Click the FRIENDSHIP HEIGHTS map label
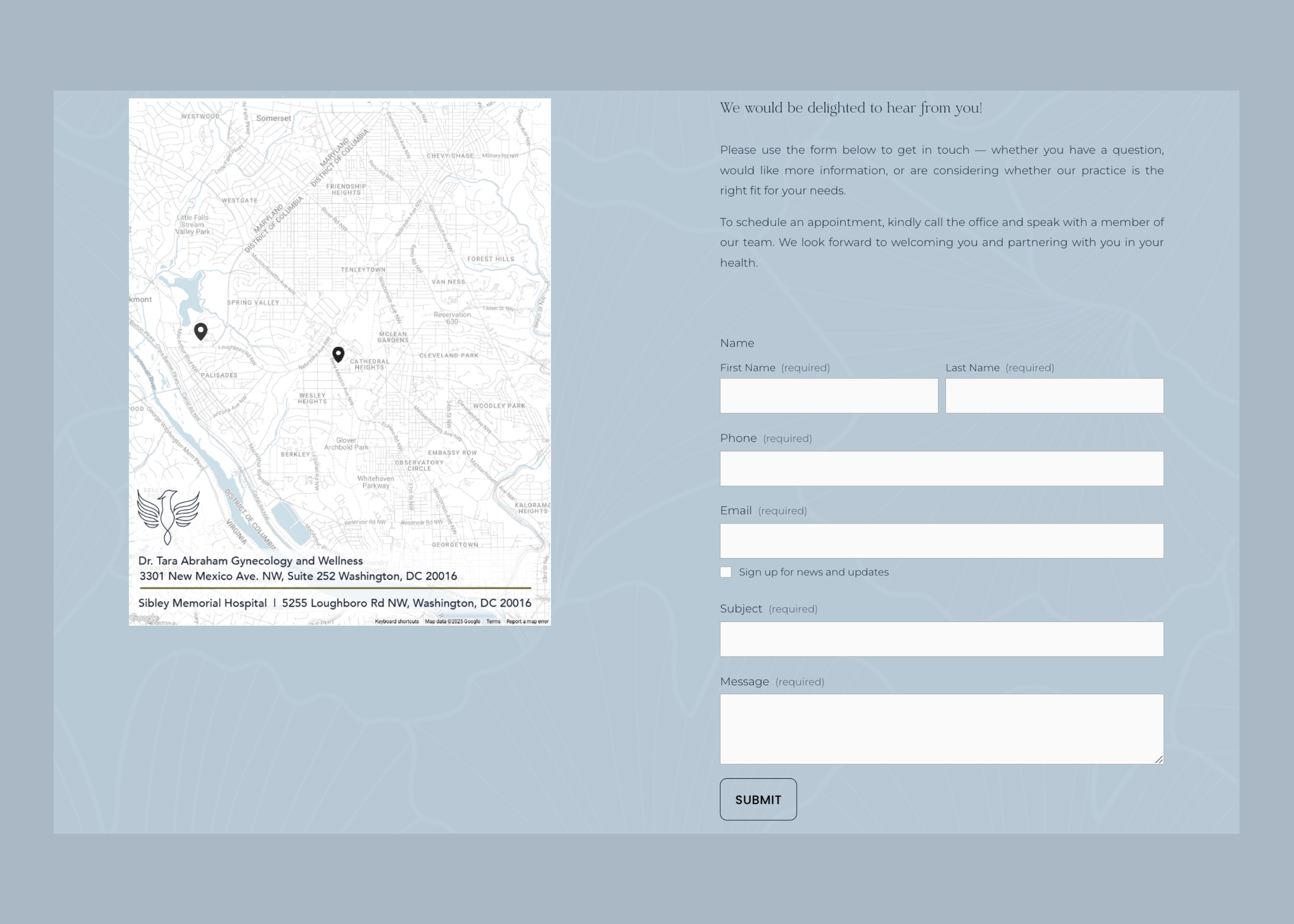The height and width of the screenshot is (924, 1294). [346, 189]
